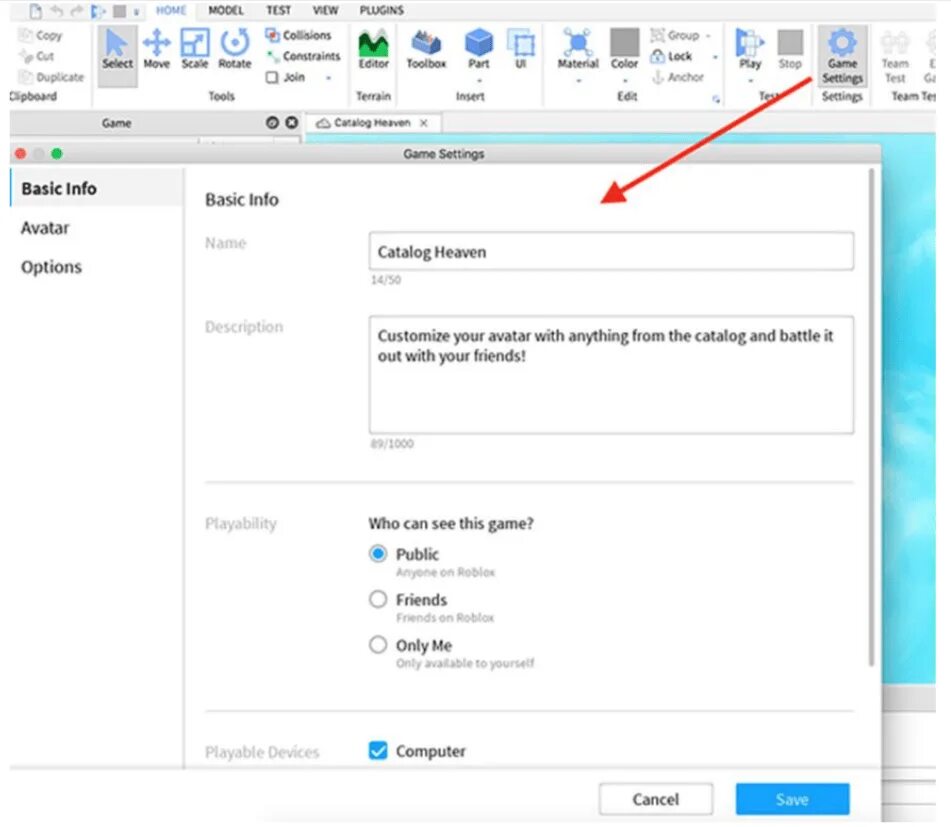Select the Catalog Heaven document tab
This screenshot has height=827, width=951.
click(372, 122)
